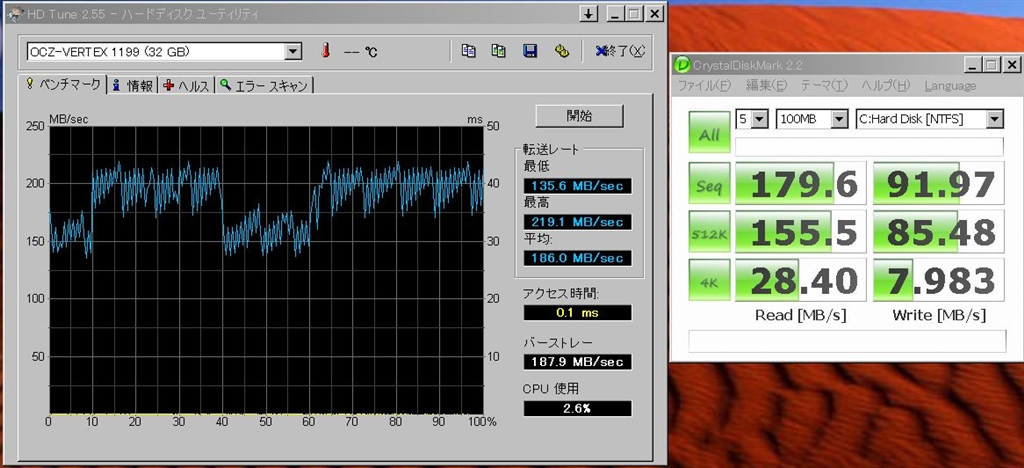Run the 4K benchmark test button
1024x468 pixels.
point(709,280)
